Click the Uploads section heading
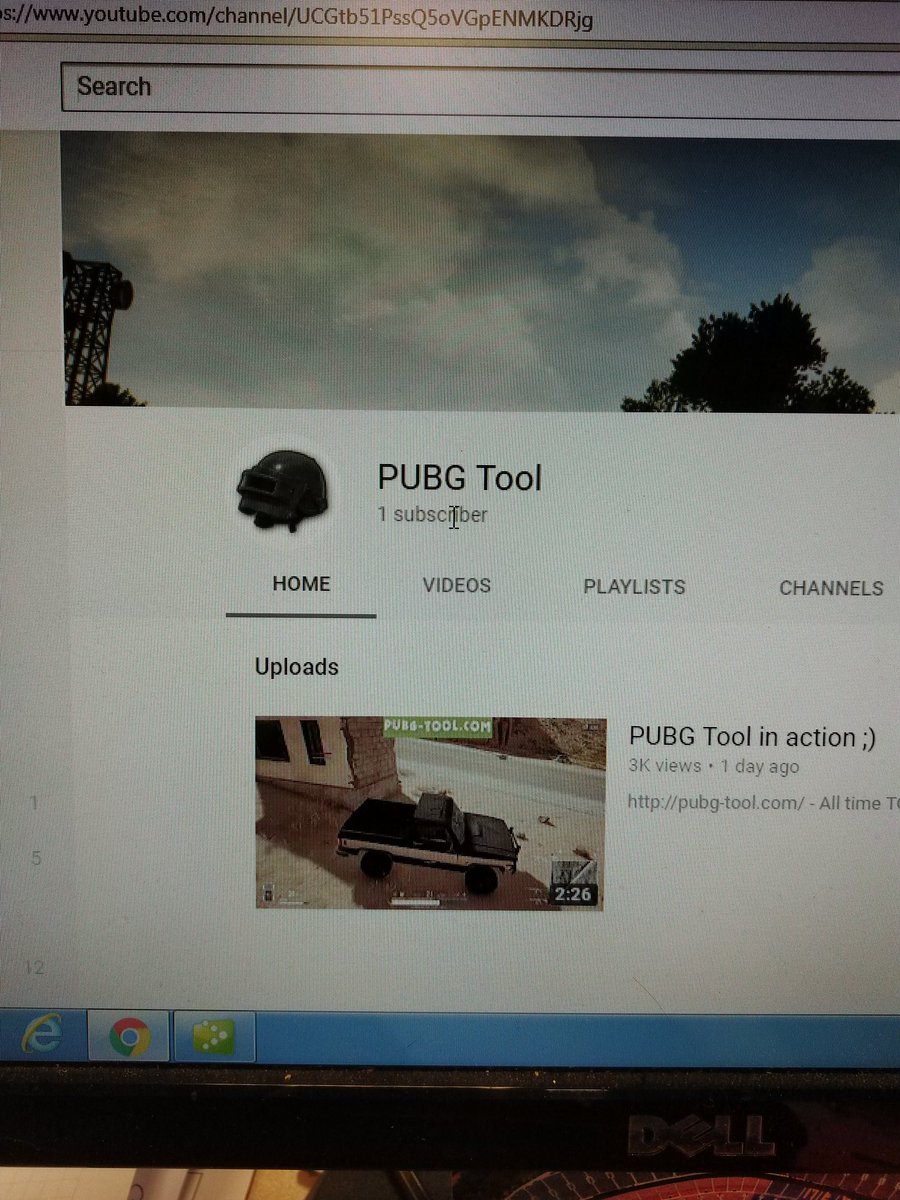Viewport: 900px width, 1200px height. click(x=297, y=667)
